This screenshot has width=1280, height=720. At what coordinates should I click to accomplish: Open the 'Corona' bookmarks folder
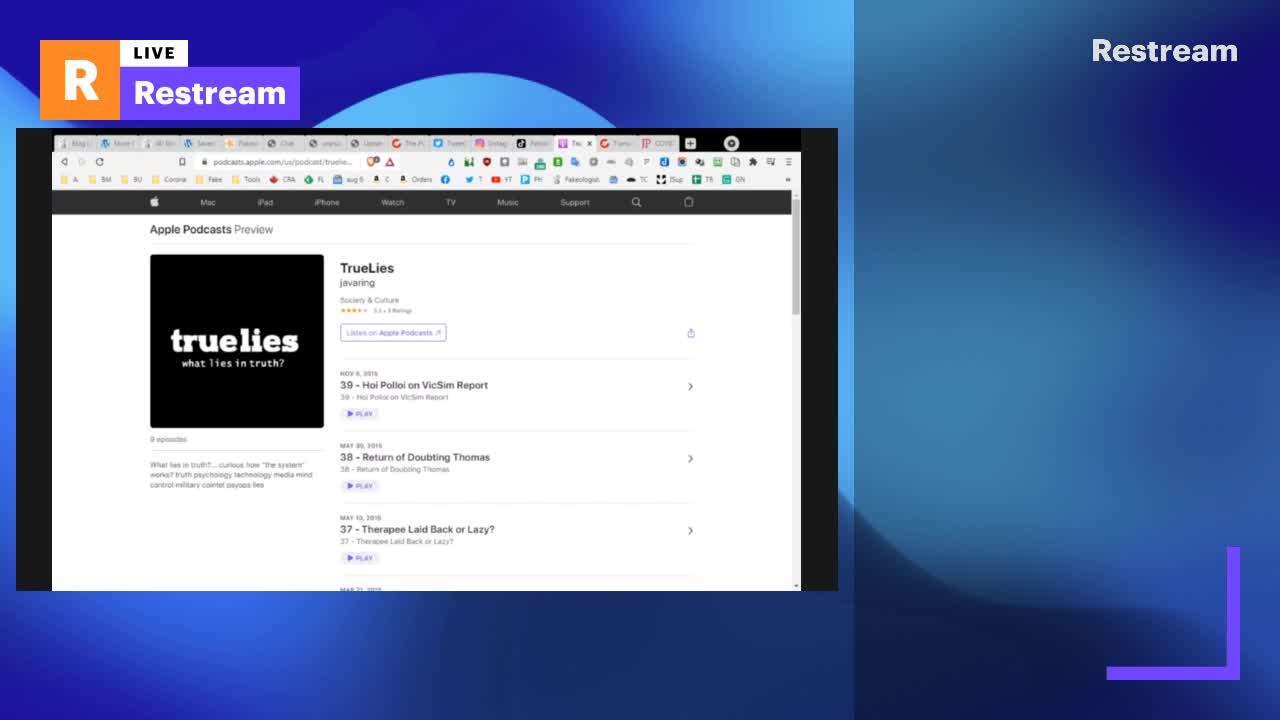click(169, 180)
